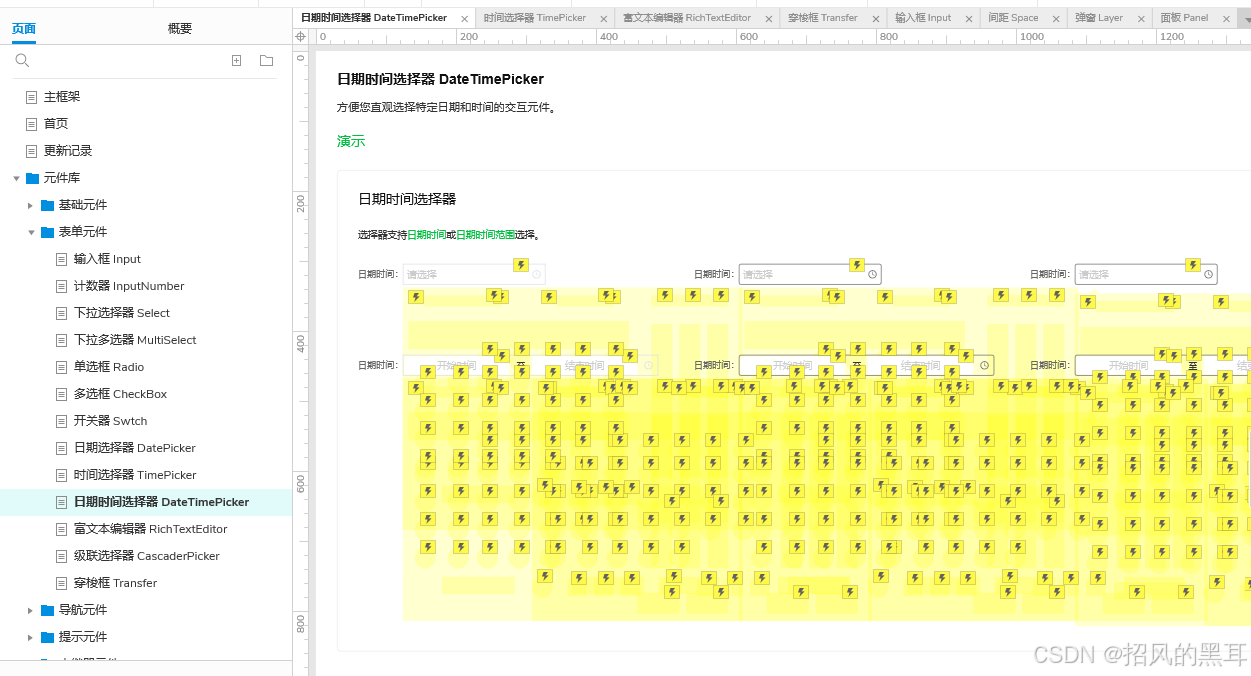Click the green 演示 heading
Viewport: 1251px width, 676px height.
351,141
